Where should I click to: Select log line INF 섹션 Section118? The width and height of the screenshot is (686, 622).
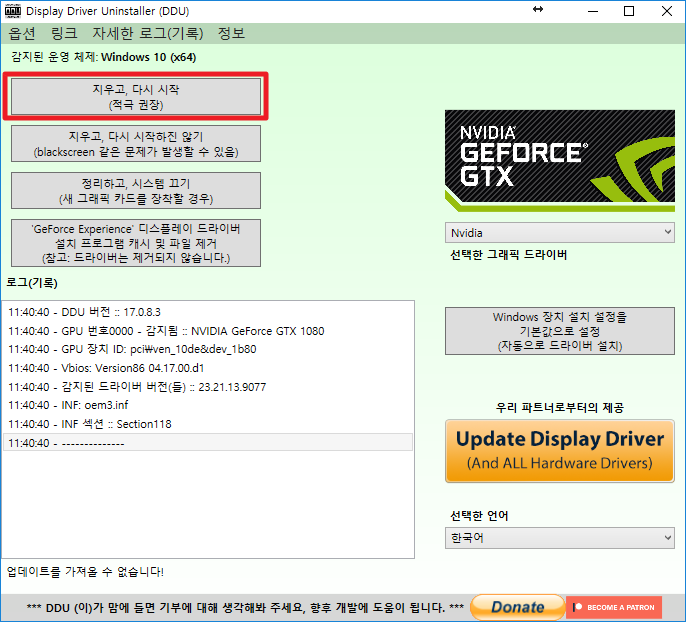pyautogui.click(x=208, y=424)
